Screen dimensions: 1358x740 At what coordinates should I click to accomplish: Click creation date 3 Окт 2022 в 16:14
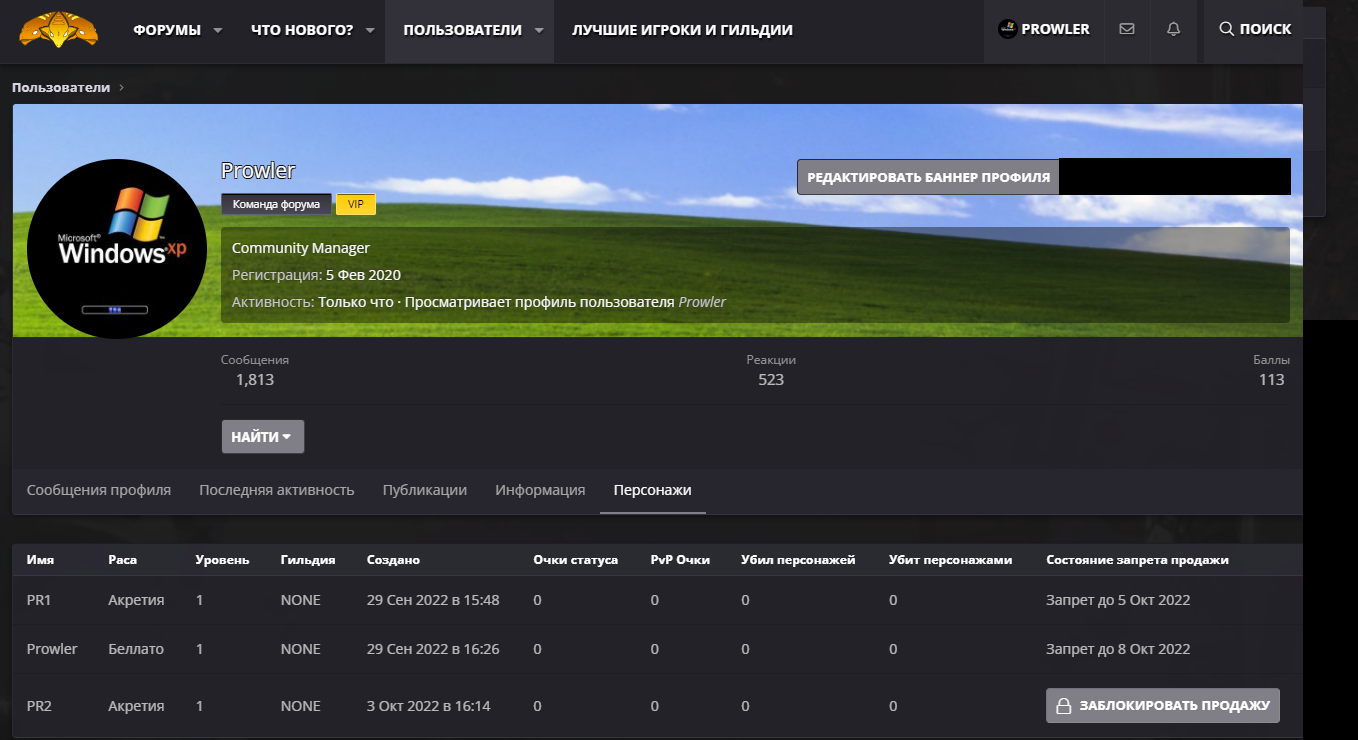tap(429, 706)
